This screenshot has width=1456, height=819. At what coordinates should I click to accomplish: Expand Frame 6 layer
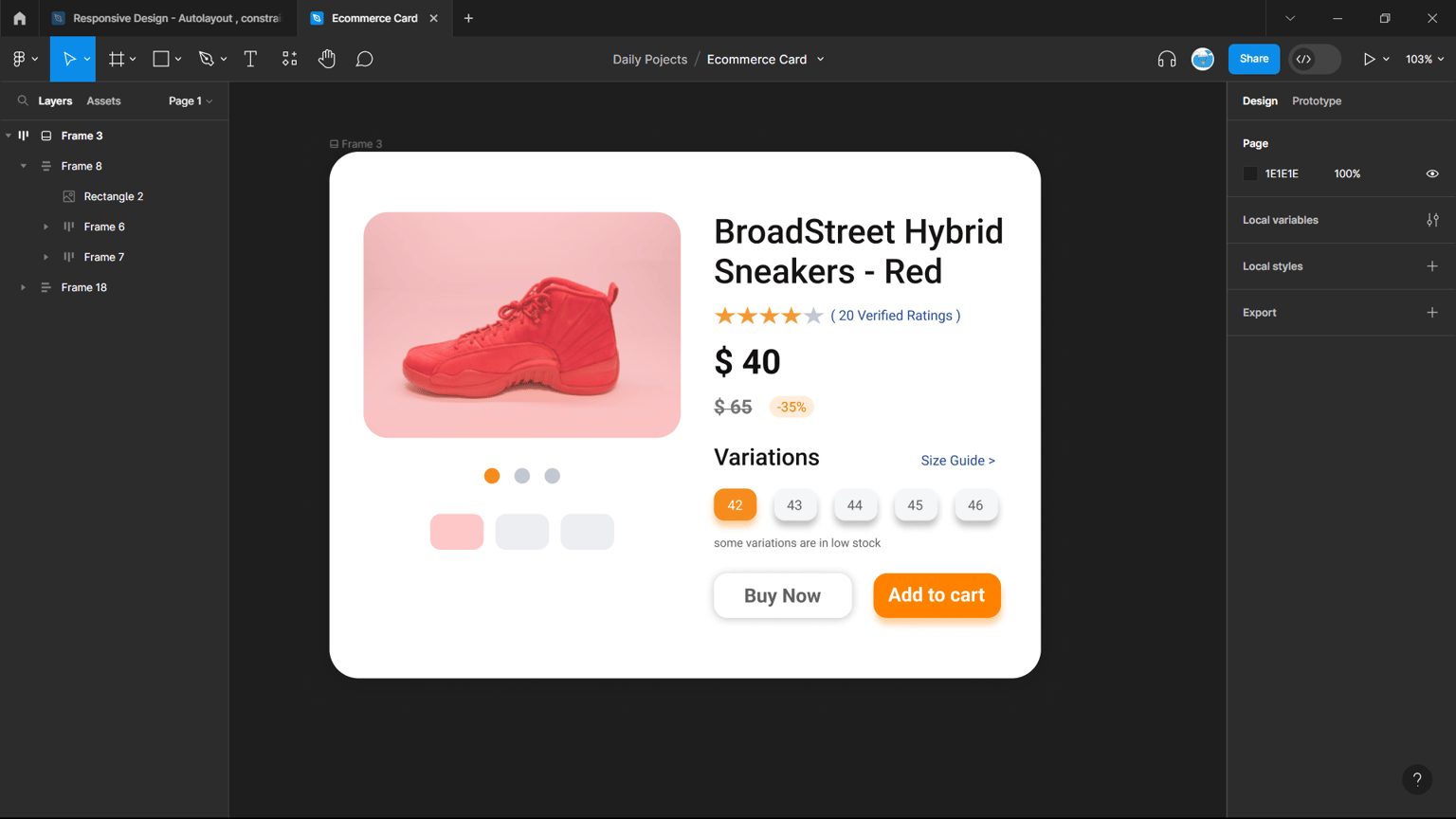click(x=45, y=227)
